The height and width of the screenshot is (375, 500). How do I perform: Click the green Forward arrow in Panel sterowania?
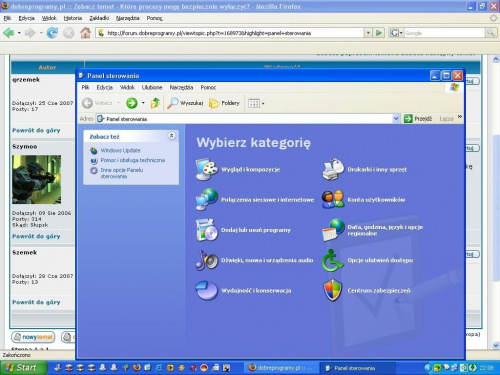[132, 103]
